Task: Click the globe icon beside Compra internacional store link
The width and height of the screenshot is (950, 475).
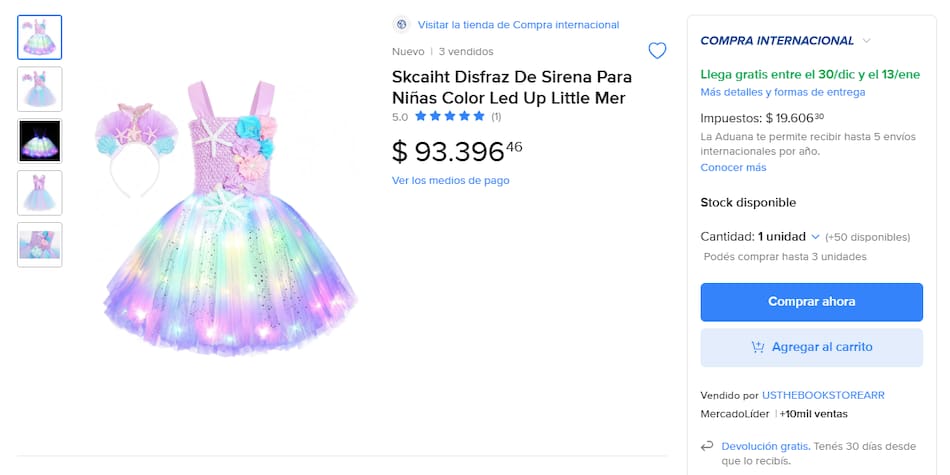Action: [x=401, y=24]
